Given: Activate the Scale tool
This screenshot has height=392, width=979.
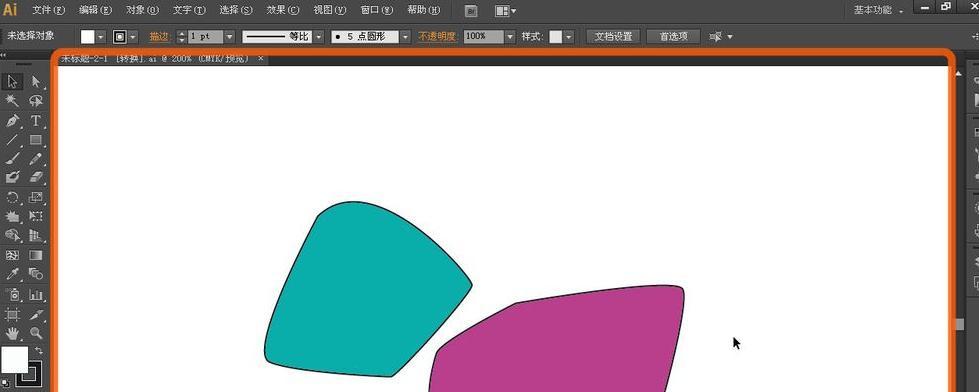Looking at the screenshot, I should 36,197.
